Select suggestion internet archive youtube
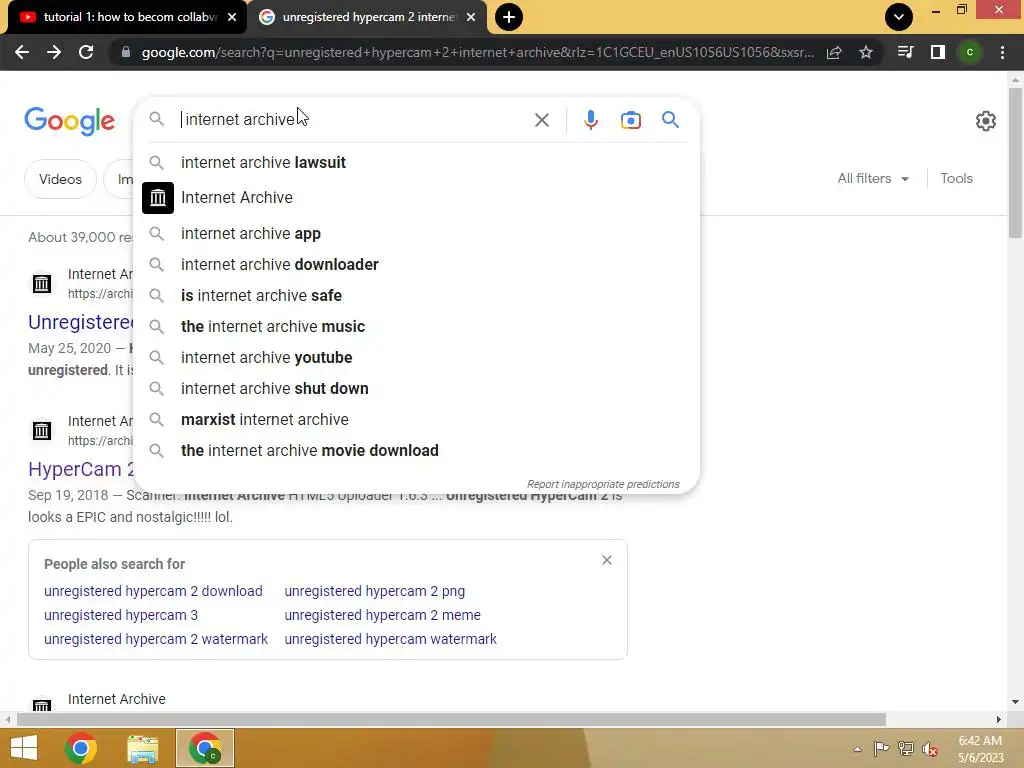This screenshot has width=1024, height=768. (x=416, y=358)
